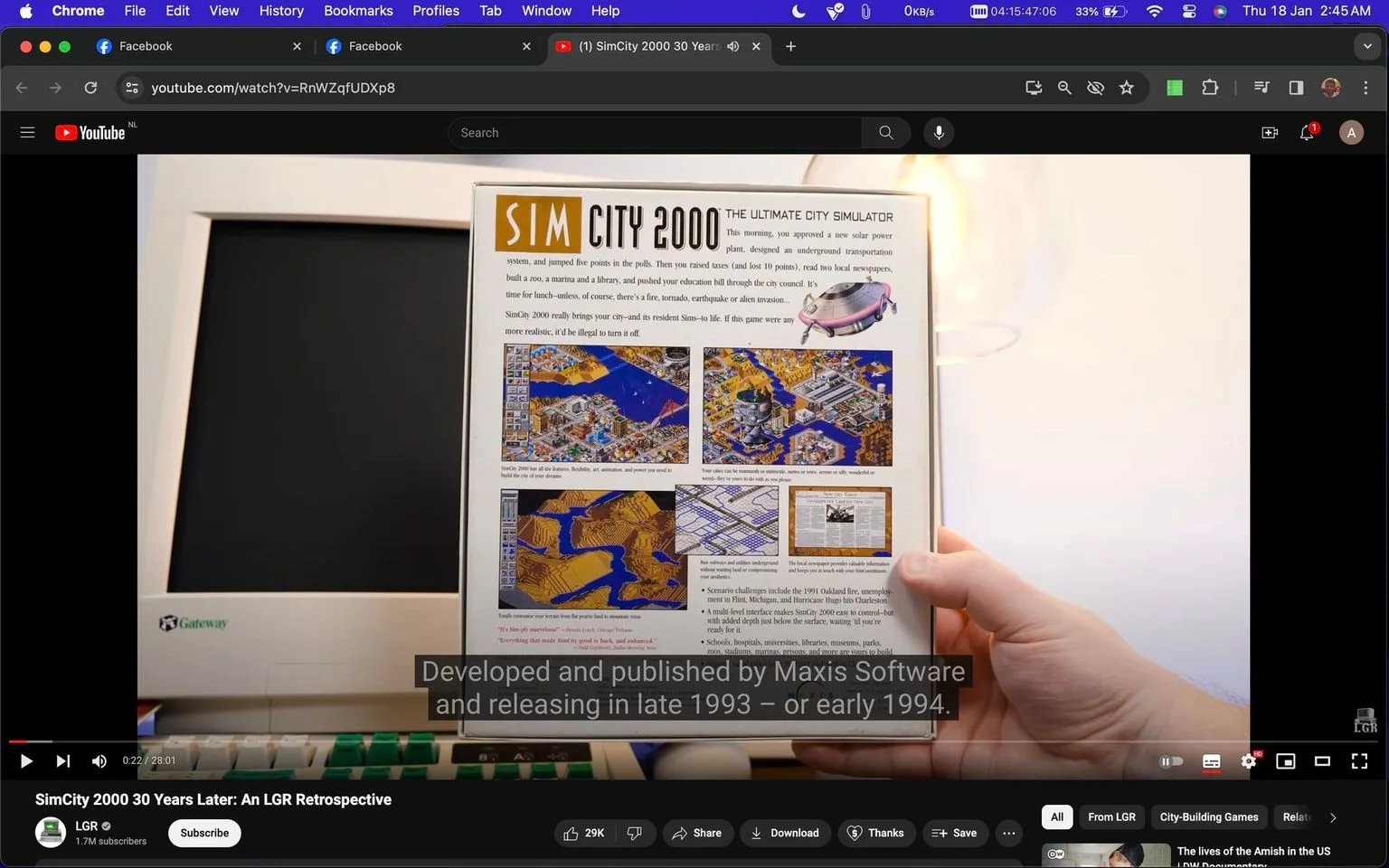The image size is (1389, 868).
Task: Open the more actions ellipsis menu
Action: point(1009,833)
